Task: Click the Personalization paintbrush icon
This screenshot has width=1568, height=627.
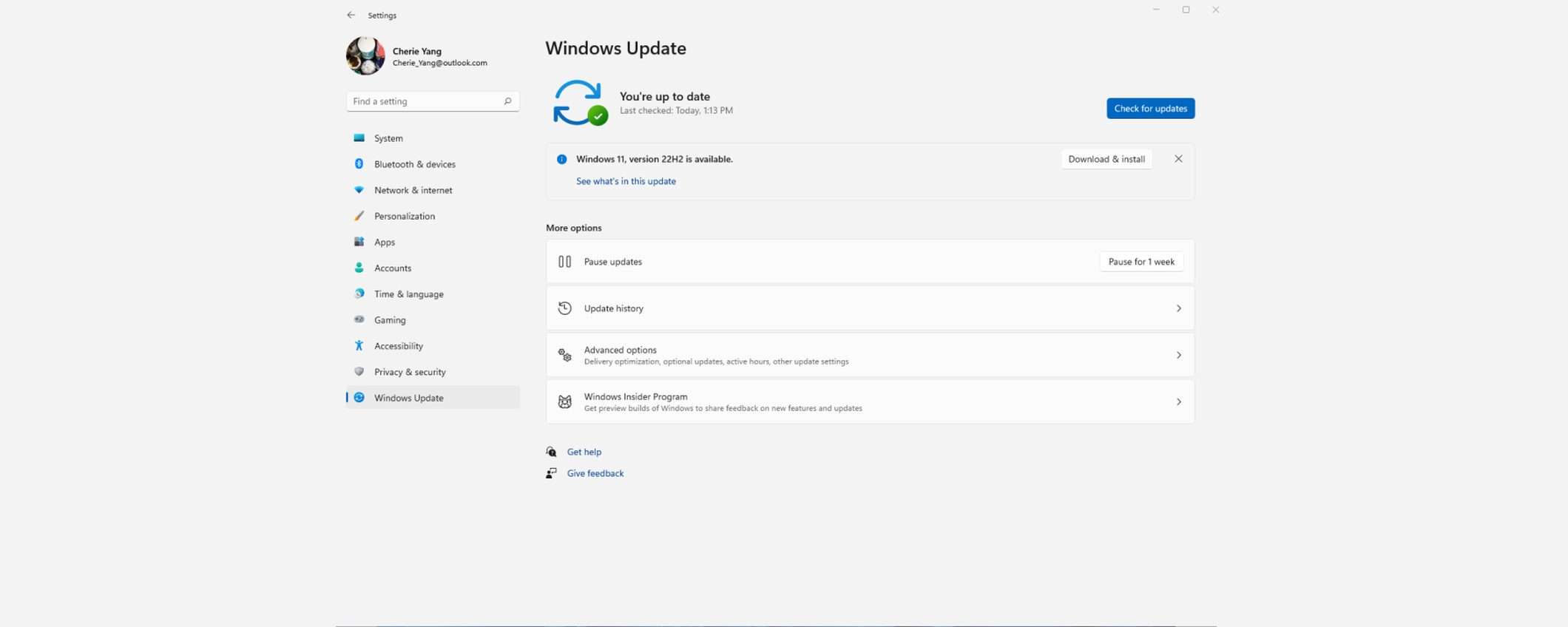Action: click(359, 216)
